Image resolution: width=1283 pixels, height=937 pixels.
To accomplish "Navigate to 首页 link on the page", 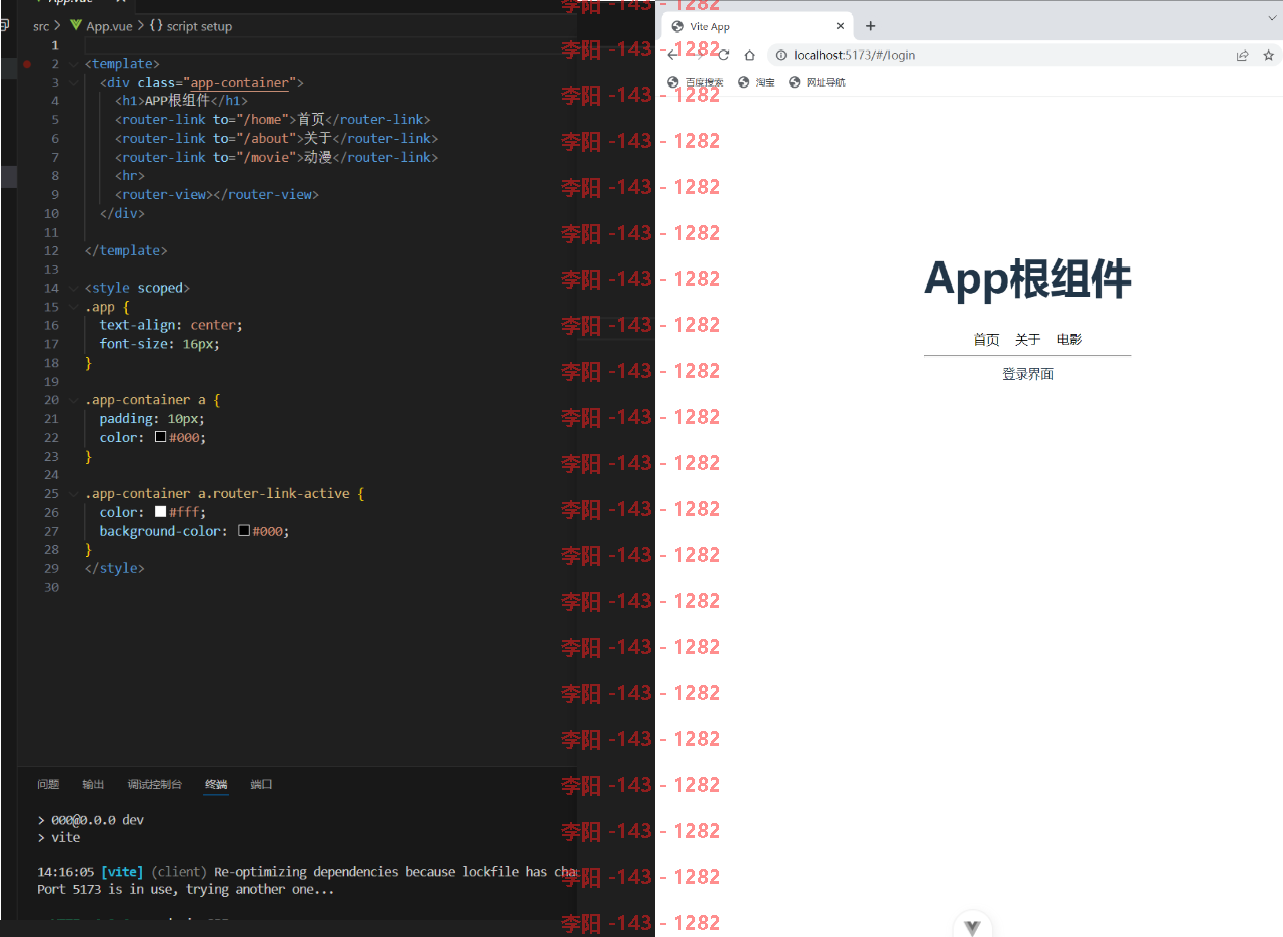I will [x=986, y=340].
